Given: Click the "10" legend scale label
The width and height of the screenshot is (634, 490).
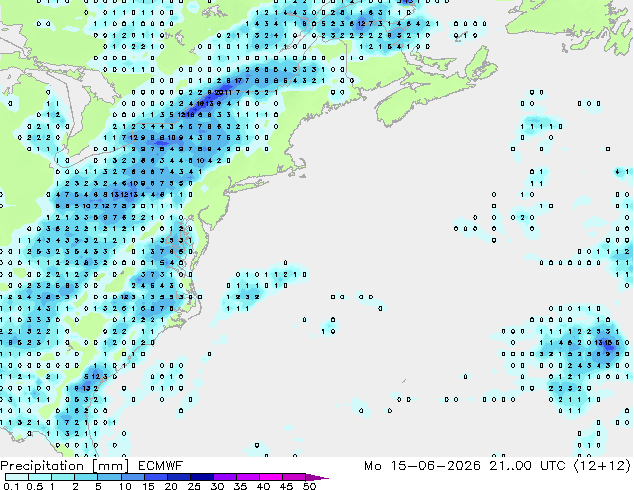Looking at the screenshot, I should click(125, 486).
